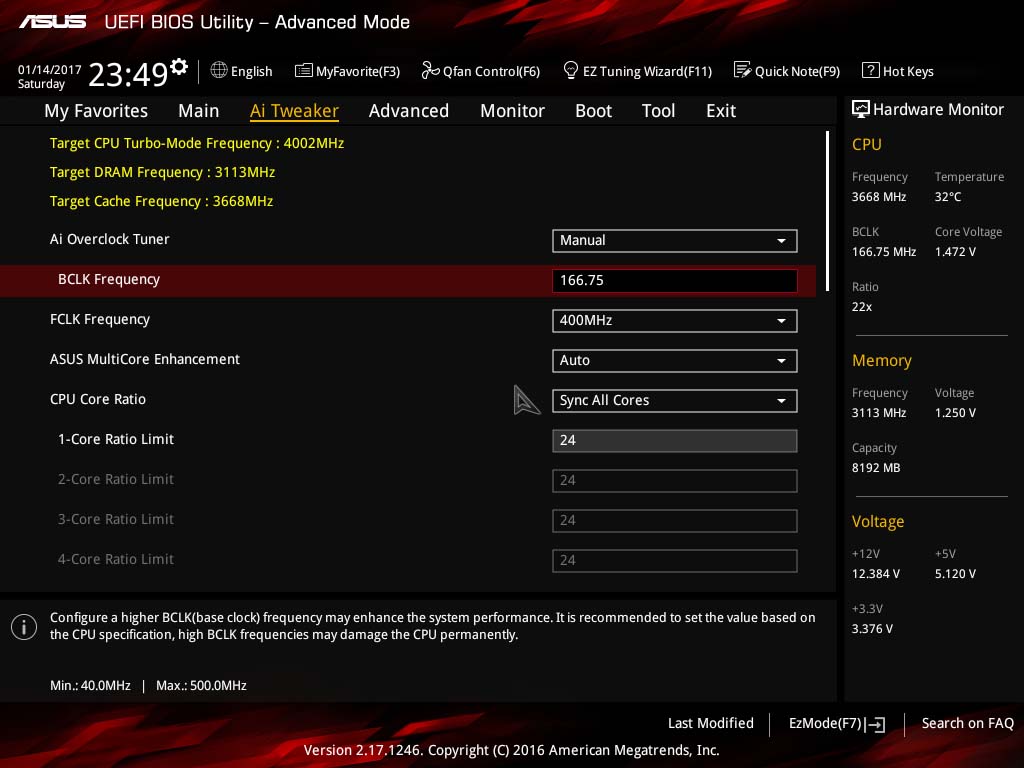Click the Memory Capacity 8192 MB value
Image resolution: width=1024 pixels, height=768 pixels.
pyautogui.click(x=876, y=468)
